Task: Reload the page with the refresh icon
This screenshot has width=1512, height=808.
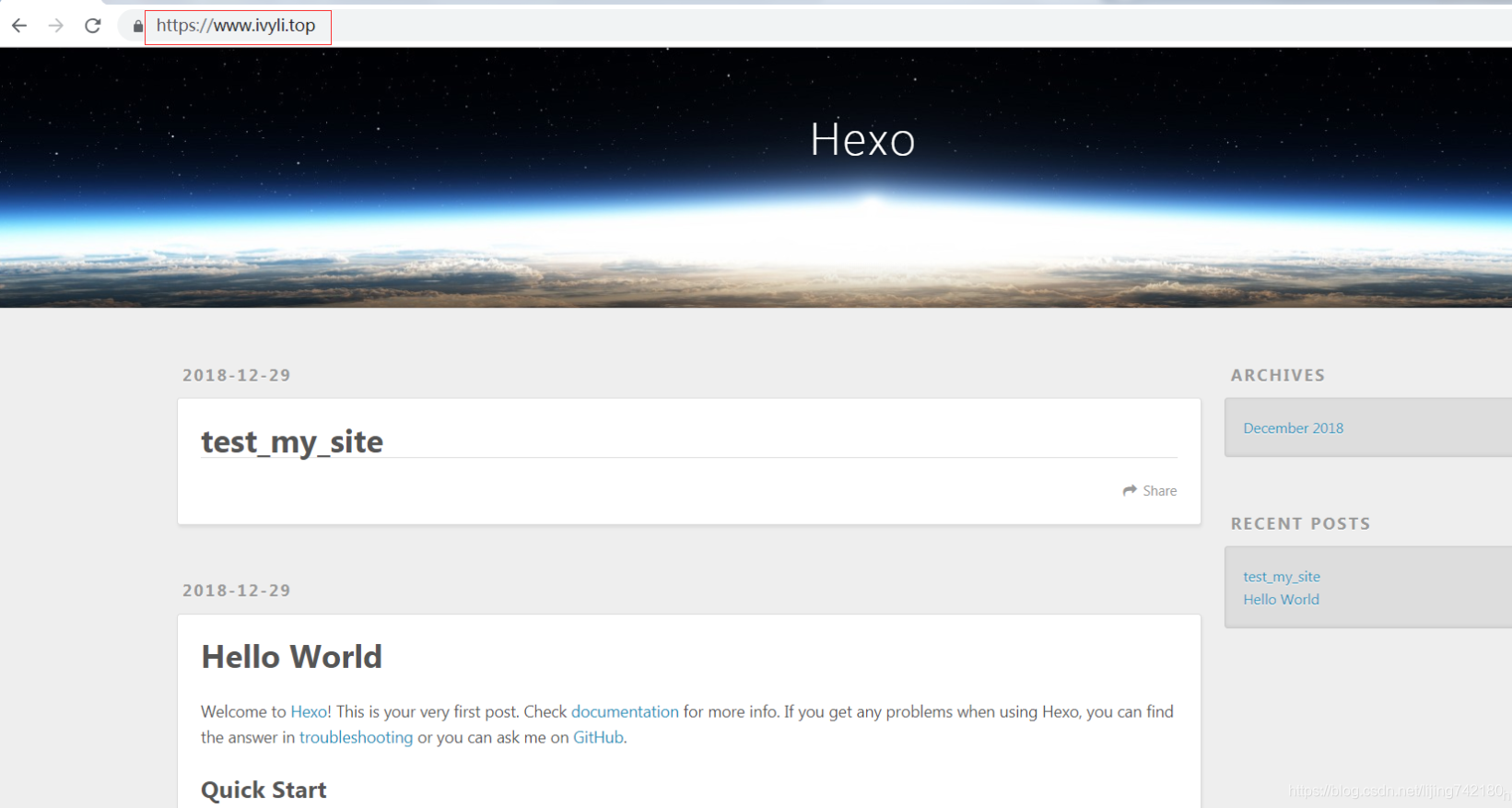Action: click(x=93, y=26)
